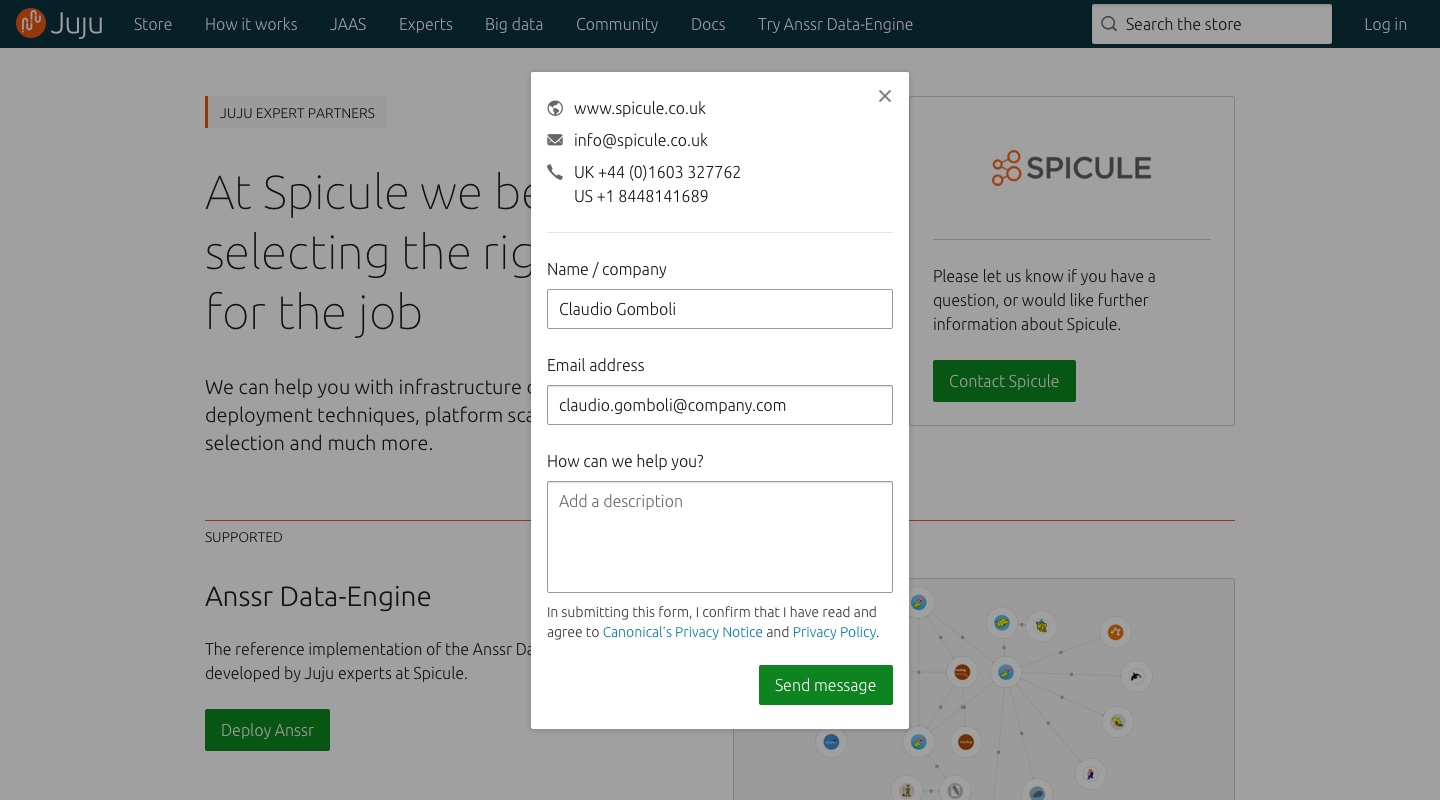Click the JUJU EXPERT PARTNERS label
This screenshot has width=1440, height=800.
297,113
